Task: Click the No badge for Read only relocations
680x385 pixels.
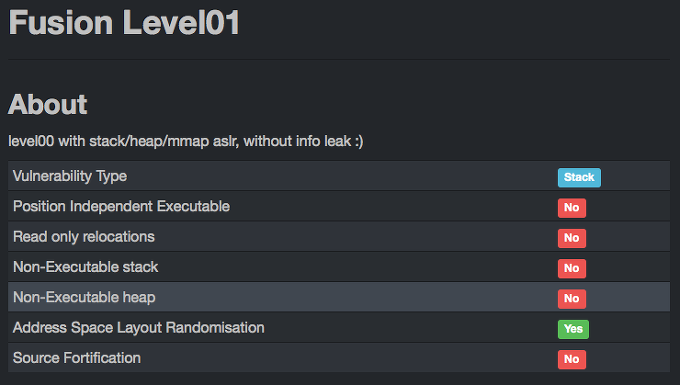Action: (572, 238)
